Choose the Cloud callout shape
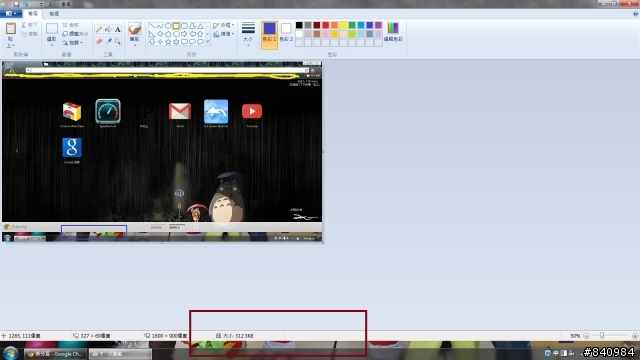This screenshot has height=360, width=640. coord(200,42)
